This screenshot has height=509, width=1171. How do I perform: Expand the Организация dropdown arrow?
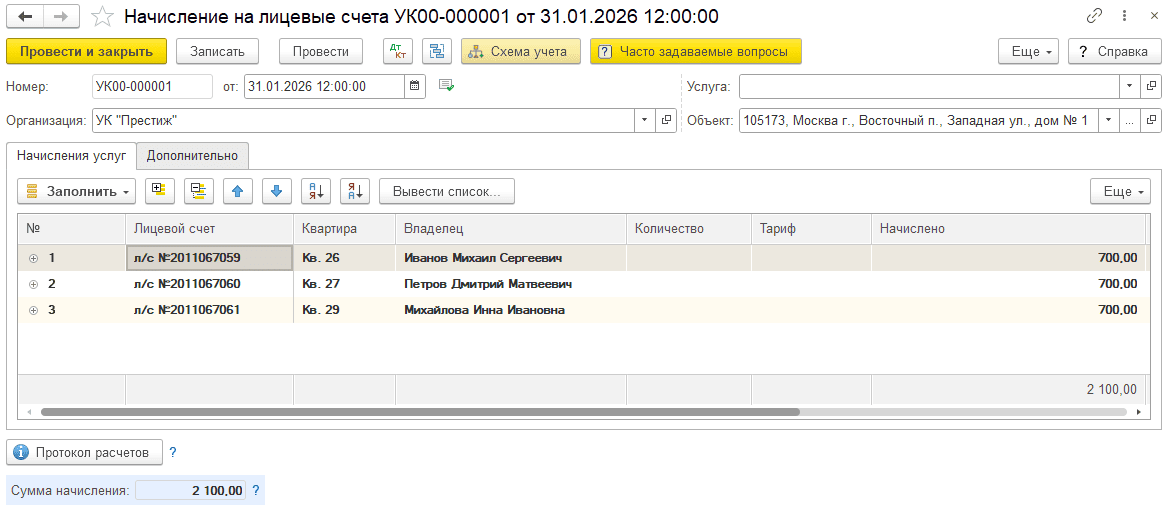(644, 121)
